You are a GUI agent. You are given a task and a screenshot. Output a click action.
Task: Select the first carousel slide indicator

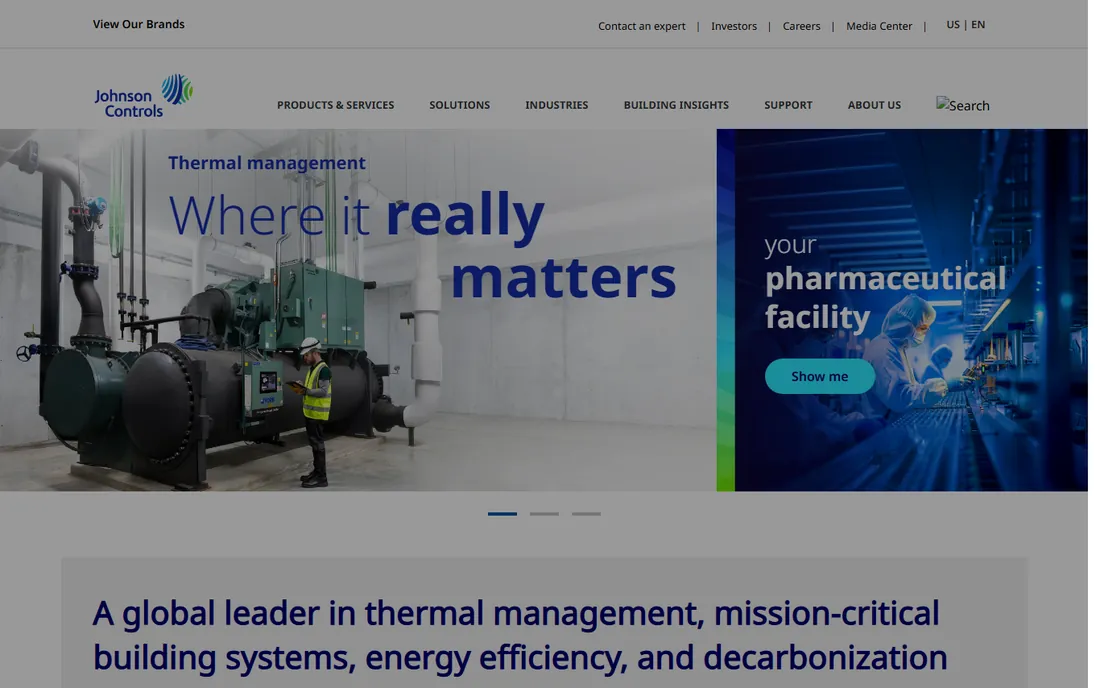coord(502,514)
